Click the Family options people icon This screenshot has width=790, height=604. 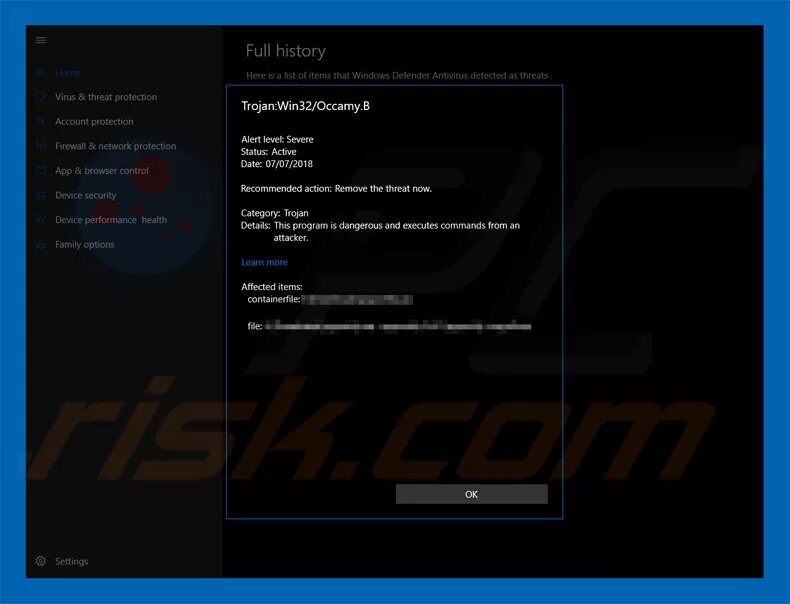[40, 244]
